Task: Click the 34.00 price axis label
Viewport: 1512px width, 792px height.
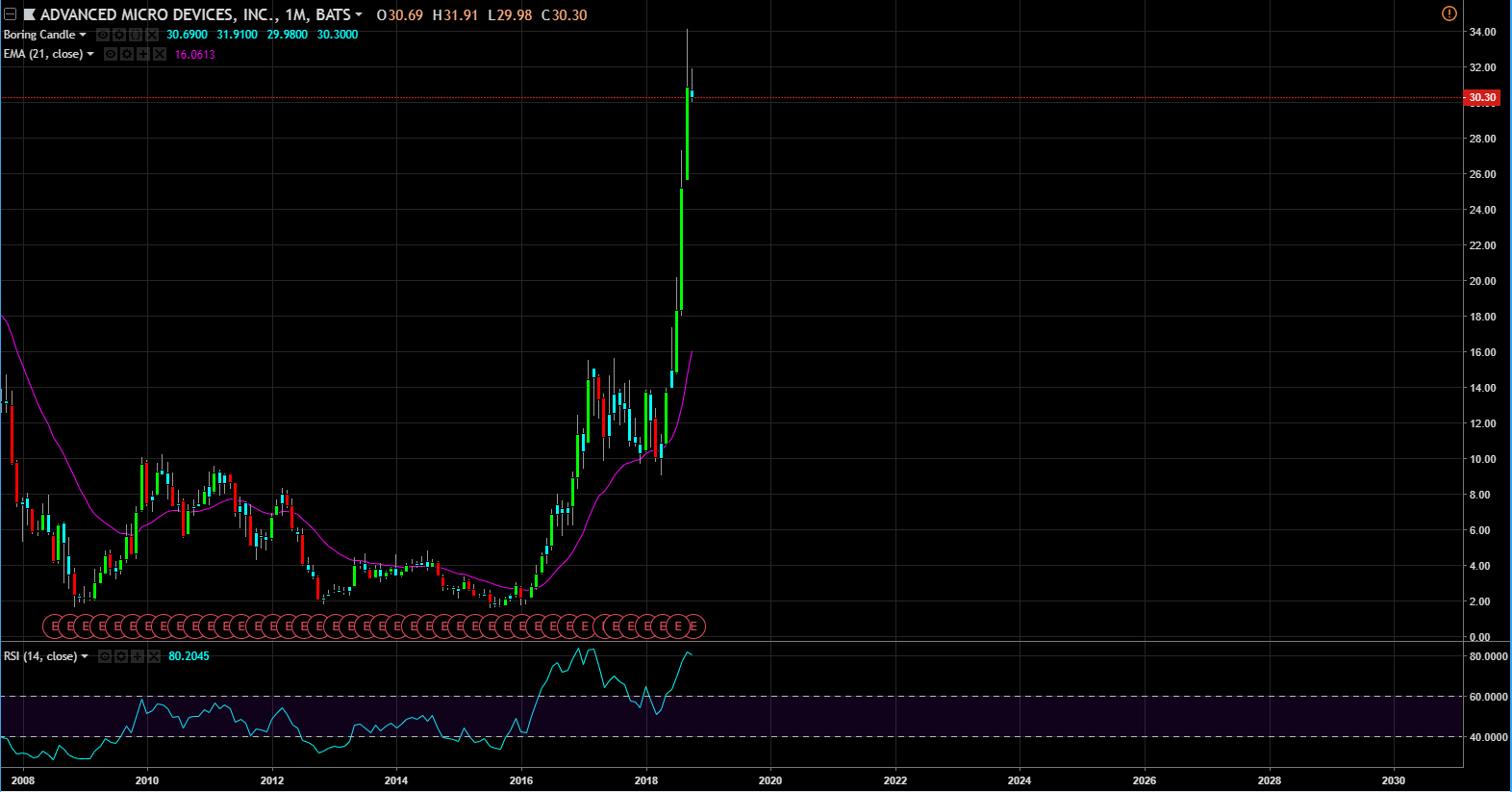Action: pyautogui.click(x=1482, y=32)
